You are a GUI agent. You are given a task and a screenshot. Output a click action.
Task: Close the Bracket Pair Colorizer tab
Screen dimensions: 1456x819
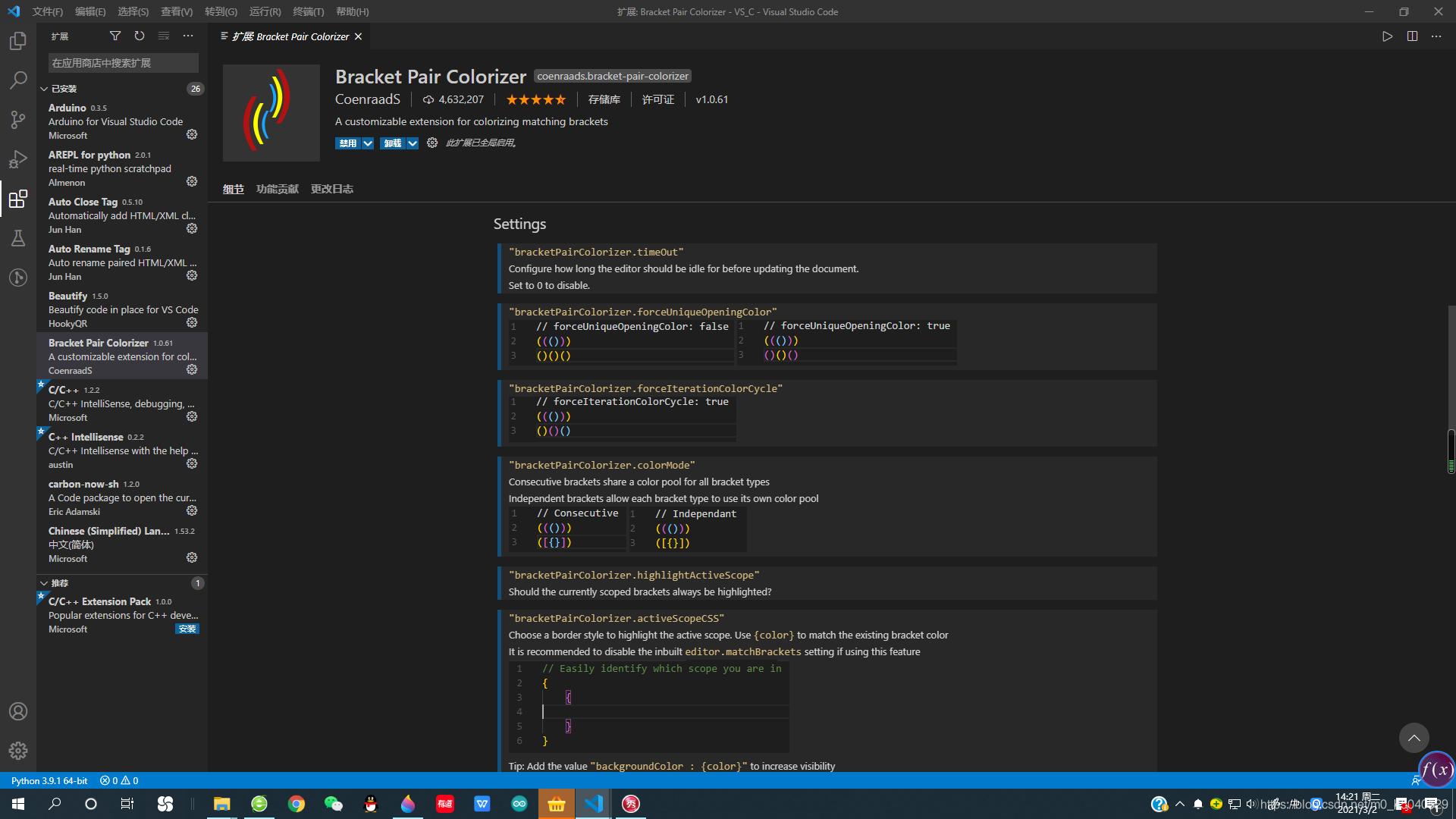[x=358, y=36]
